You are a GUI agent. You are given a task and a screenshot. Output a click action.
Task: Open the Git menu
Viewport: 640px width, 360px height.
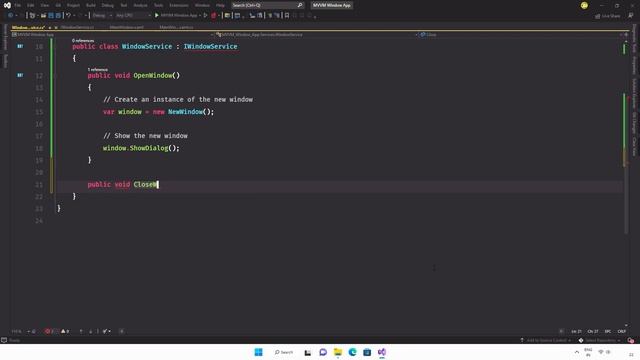pos(58,5)
